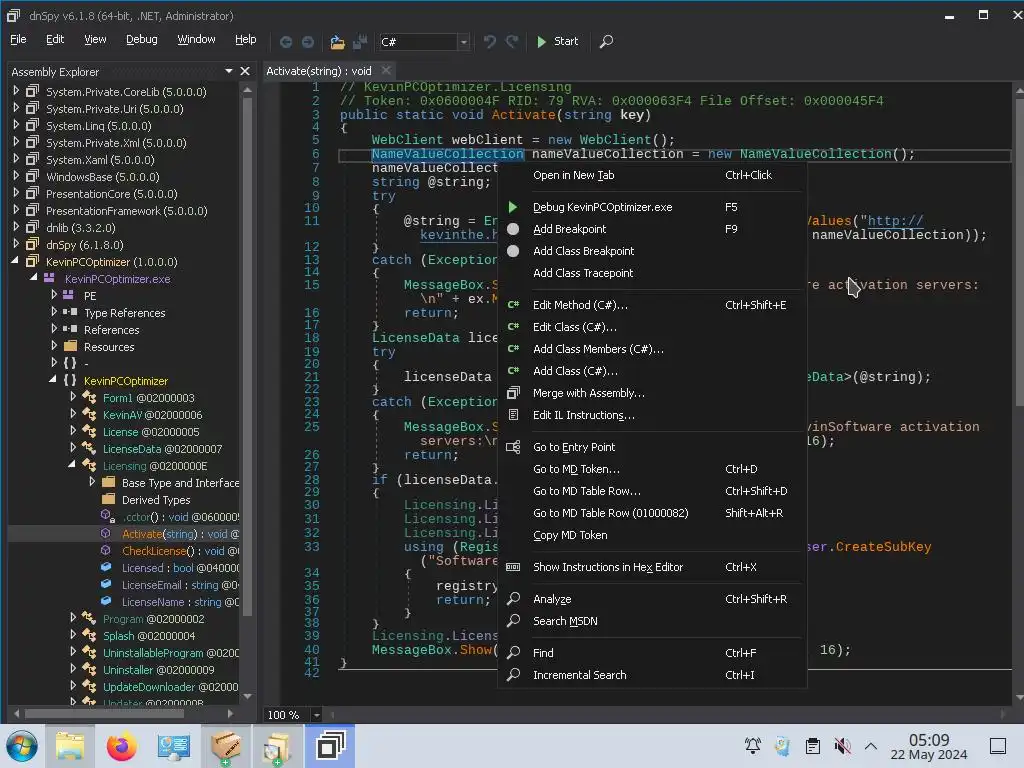Click the Search assemblies magnifier icon
Viewport: 1024px width, 768px height.
pos(607,41)
